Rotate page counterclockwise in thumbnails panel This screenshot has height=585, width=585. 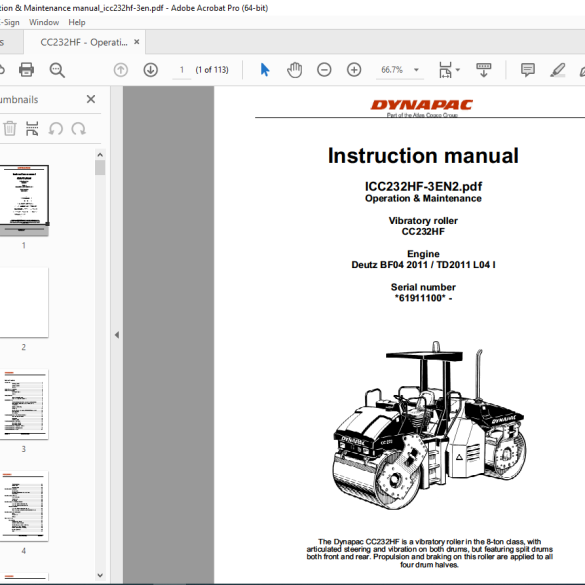56,129
